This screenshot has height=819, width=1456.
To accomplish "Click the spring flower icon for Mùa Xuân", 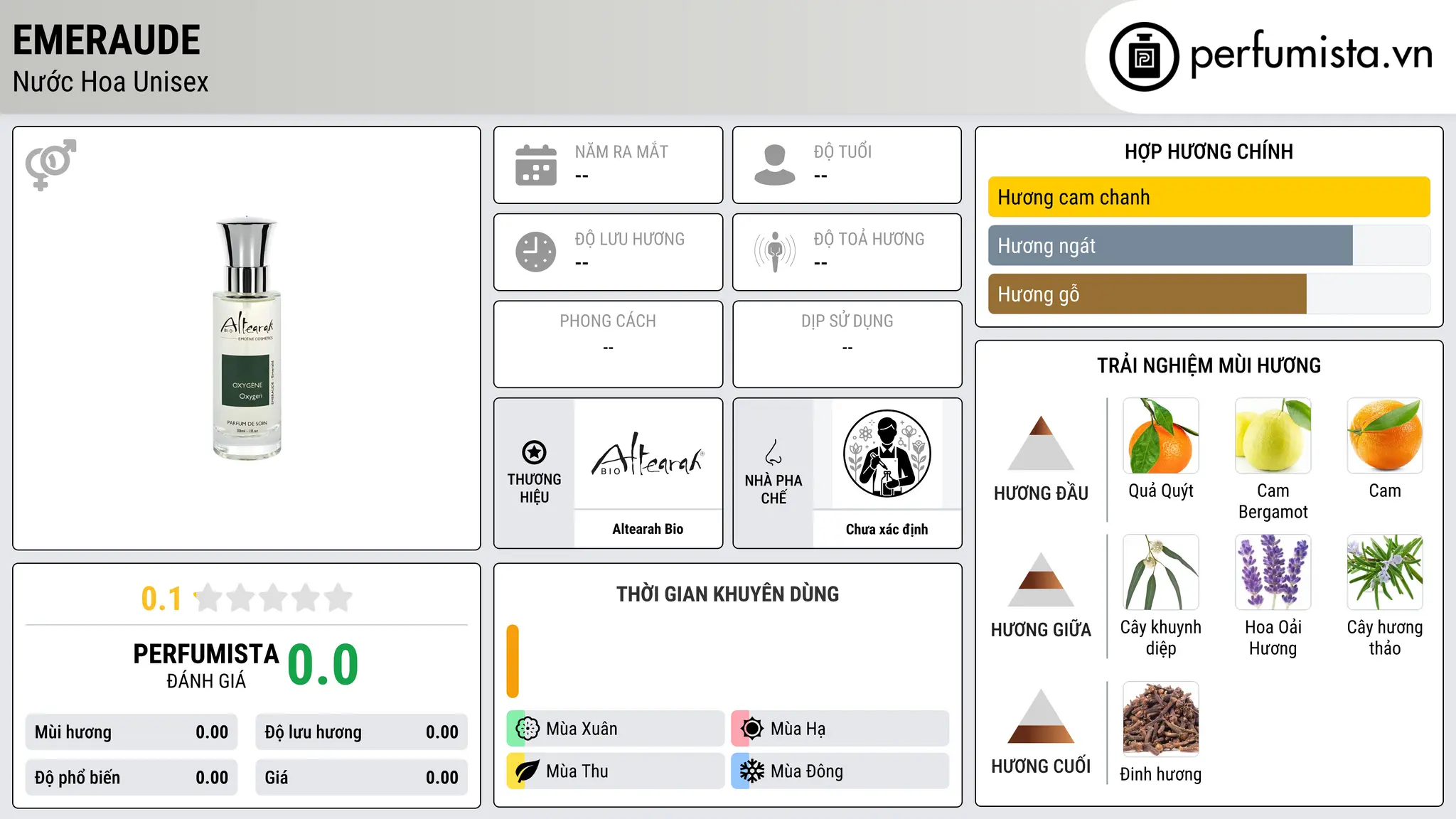I will (x=528, y=729).
